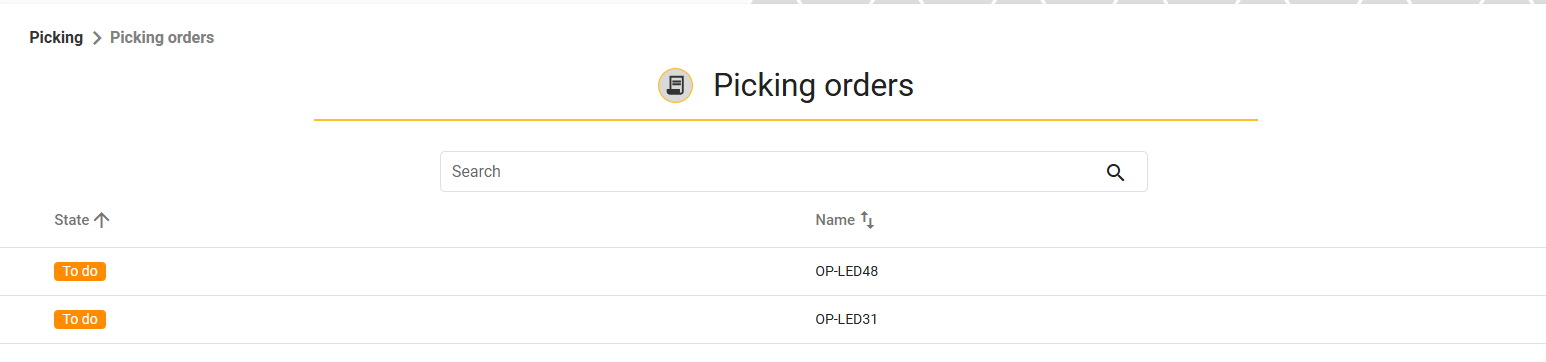Click the magnifier search icon
This screenshot has height=362, width=1546.
1116,172
